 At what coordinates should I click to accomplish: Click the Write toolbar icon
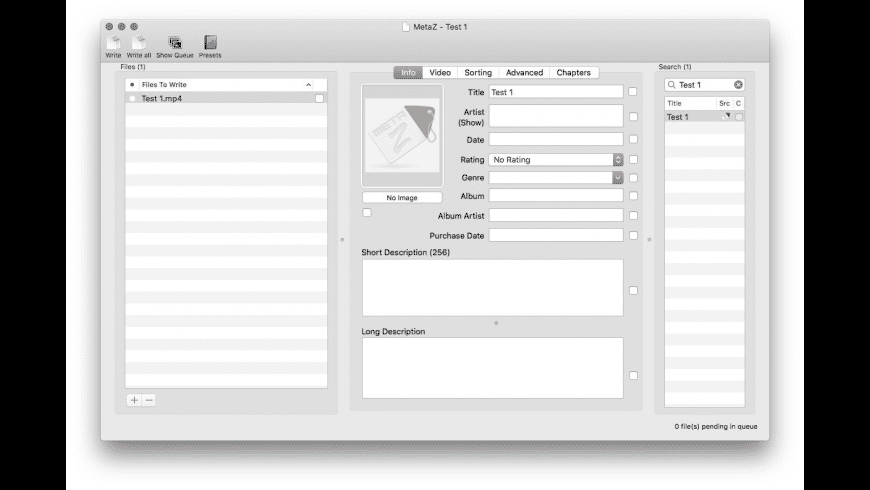tap(113, 43)
